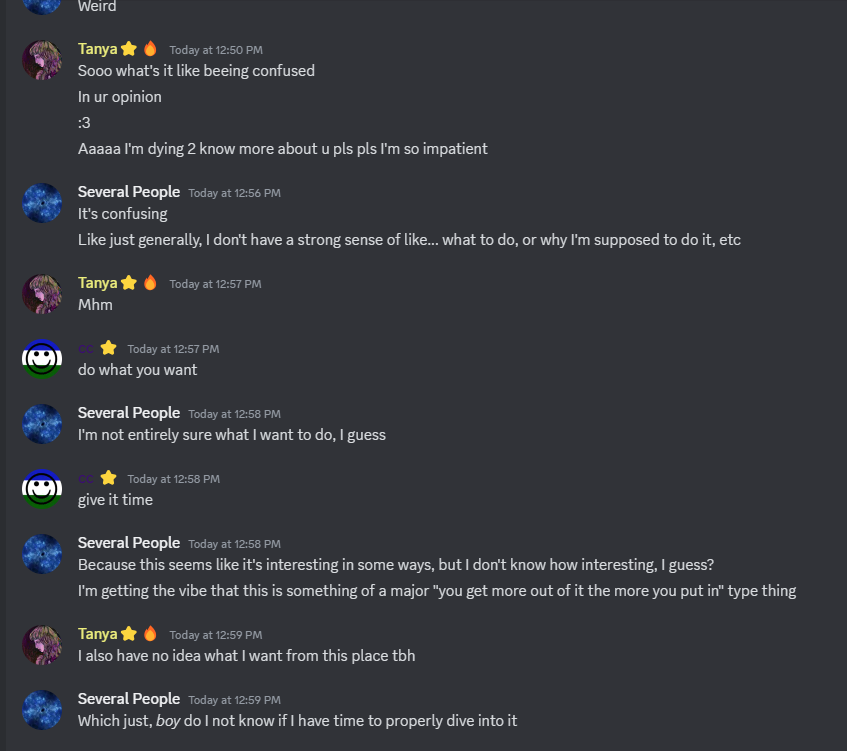The width and height of the screenshot is (847, 751).
Task: Click the galaxy avatar beside "I'm not entirely sure"
Action: pyautogui.click(x=42, y=424)
